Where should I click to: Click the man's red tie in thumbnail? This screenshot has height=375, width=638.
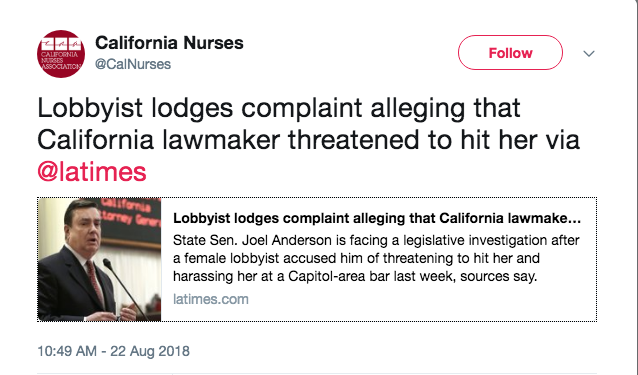tap(95, 281)
